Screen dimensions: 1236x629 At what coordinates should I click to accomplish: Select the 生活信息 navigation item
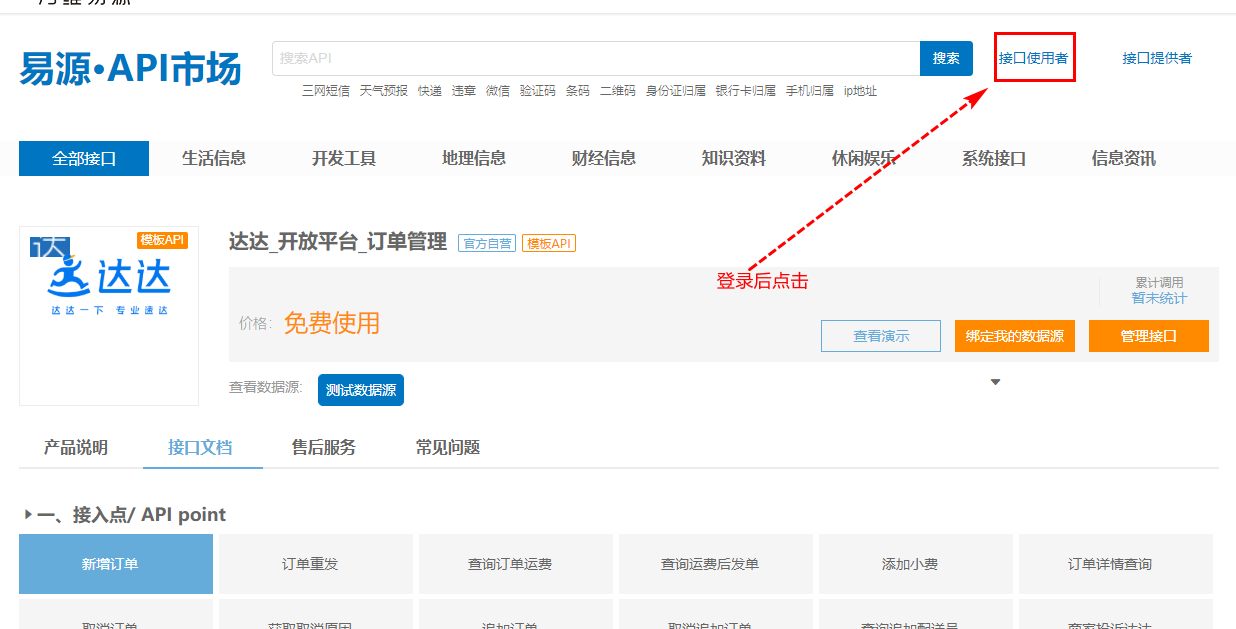(x=214, y=158)
